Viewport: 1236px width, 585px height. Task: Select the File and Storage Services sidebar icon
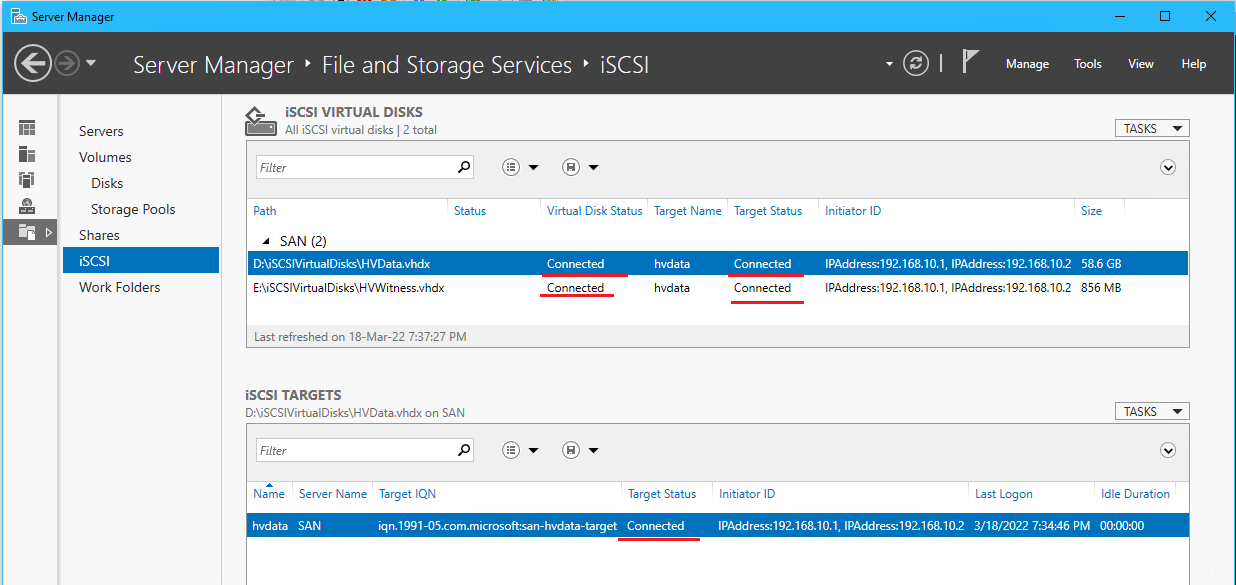[x=27, y=232]
